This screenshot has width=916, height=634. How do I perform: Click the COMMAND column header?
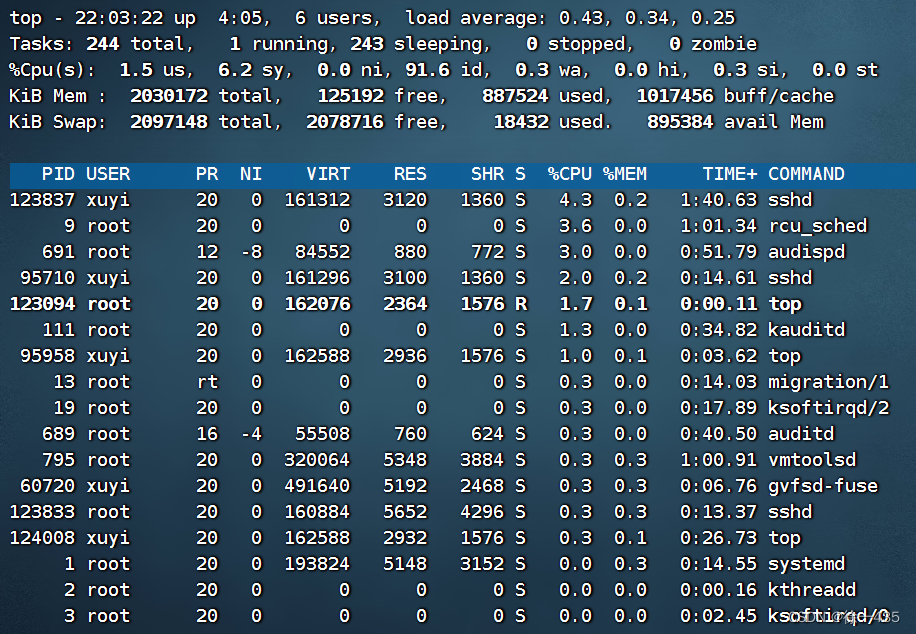pyautogui.click(x=806, y=174)
